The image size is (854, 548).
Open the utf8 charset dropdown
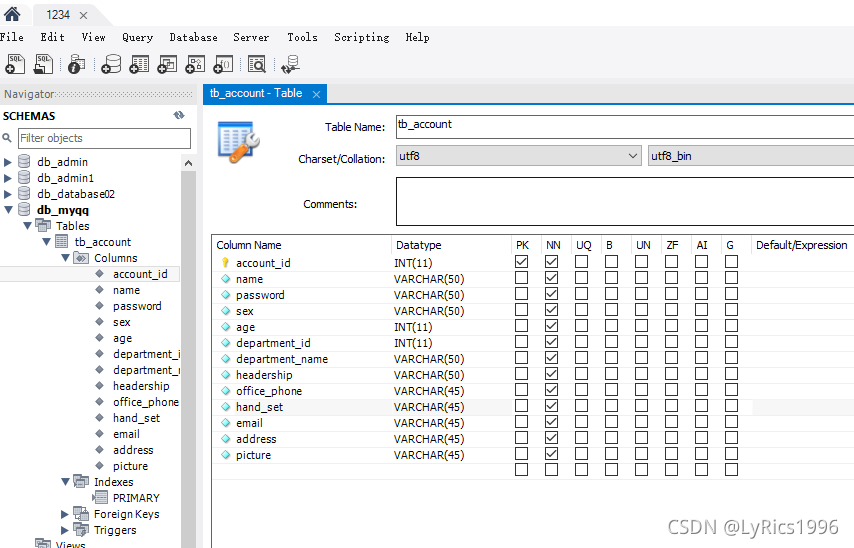tap(518, 156)
